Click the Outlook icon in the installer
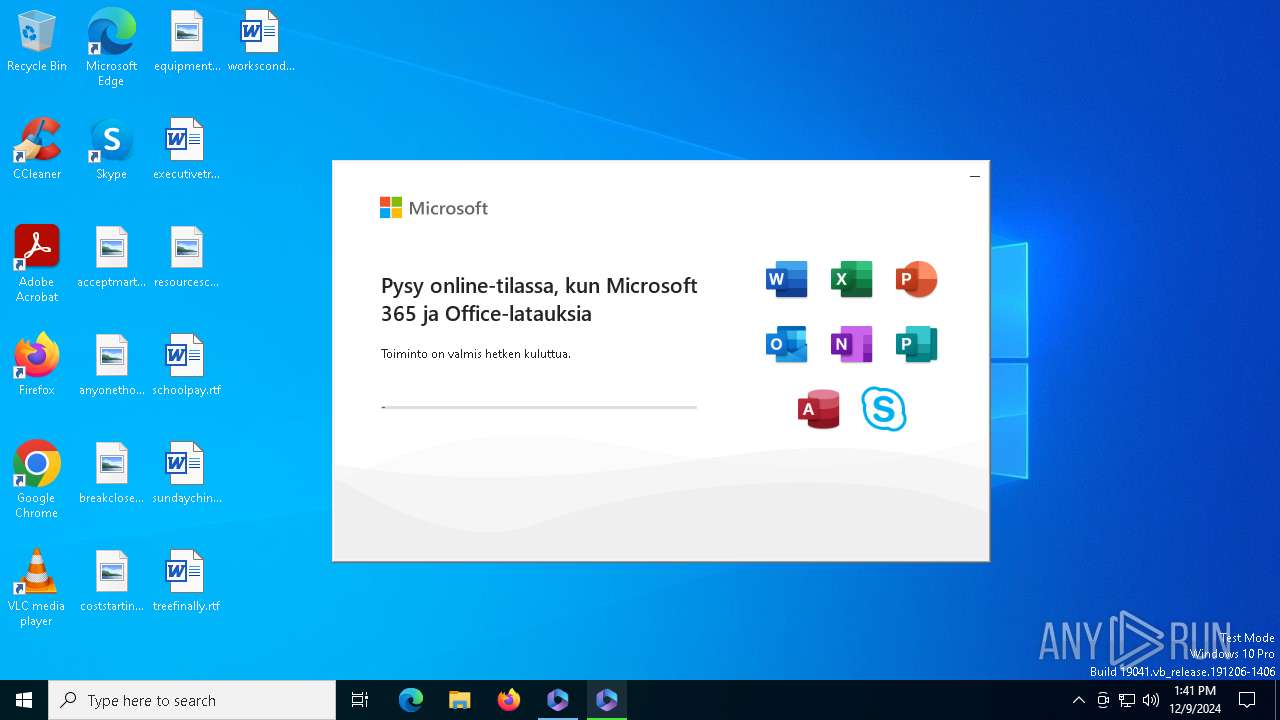The image size is (1280, 720). click(786, 344)
